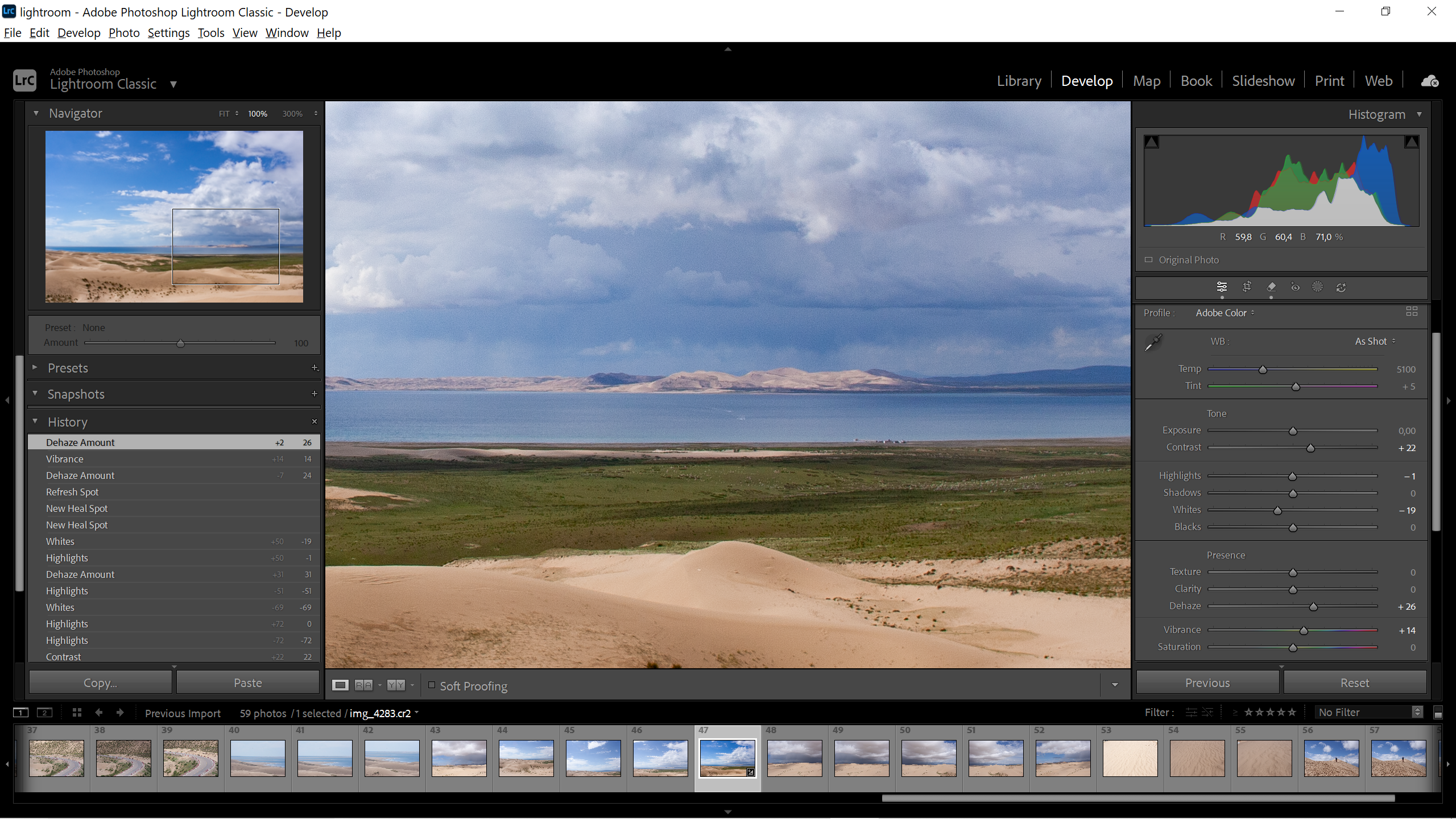
Task: Open the Masking tool
Action: (x=1317, y=287)
